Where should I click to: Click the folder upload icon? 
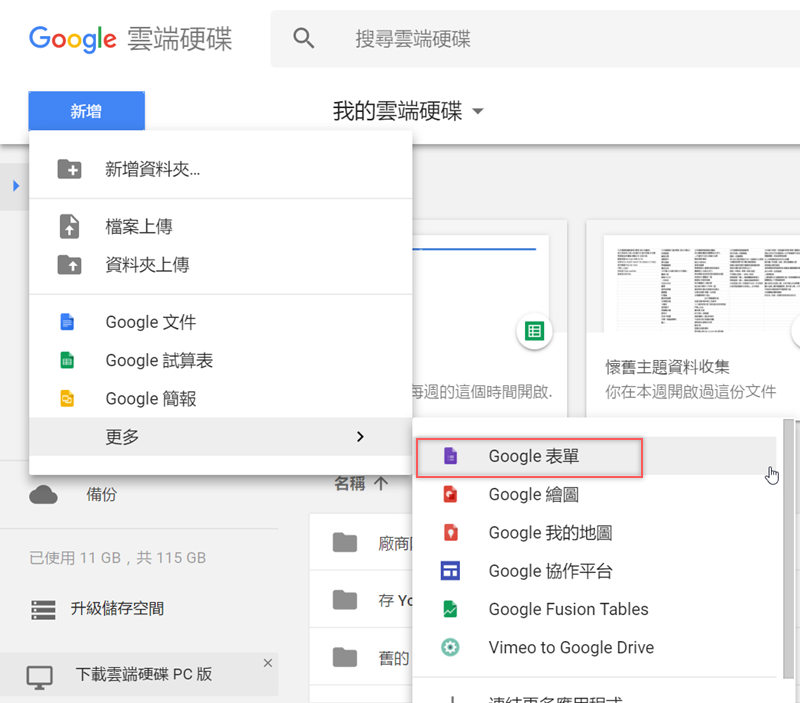click(69, 265)
